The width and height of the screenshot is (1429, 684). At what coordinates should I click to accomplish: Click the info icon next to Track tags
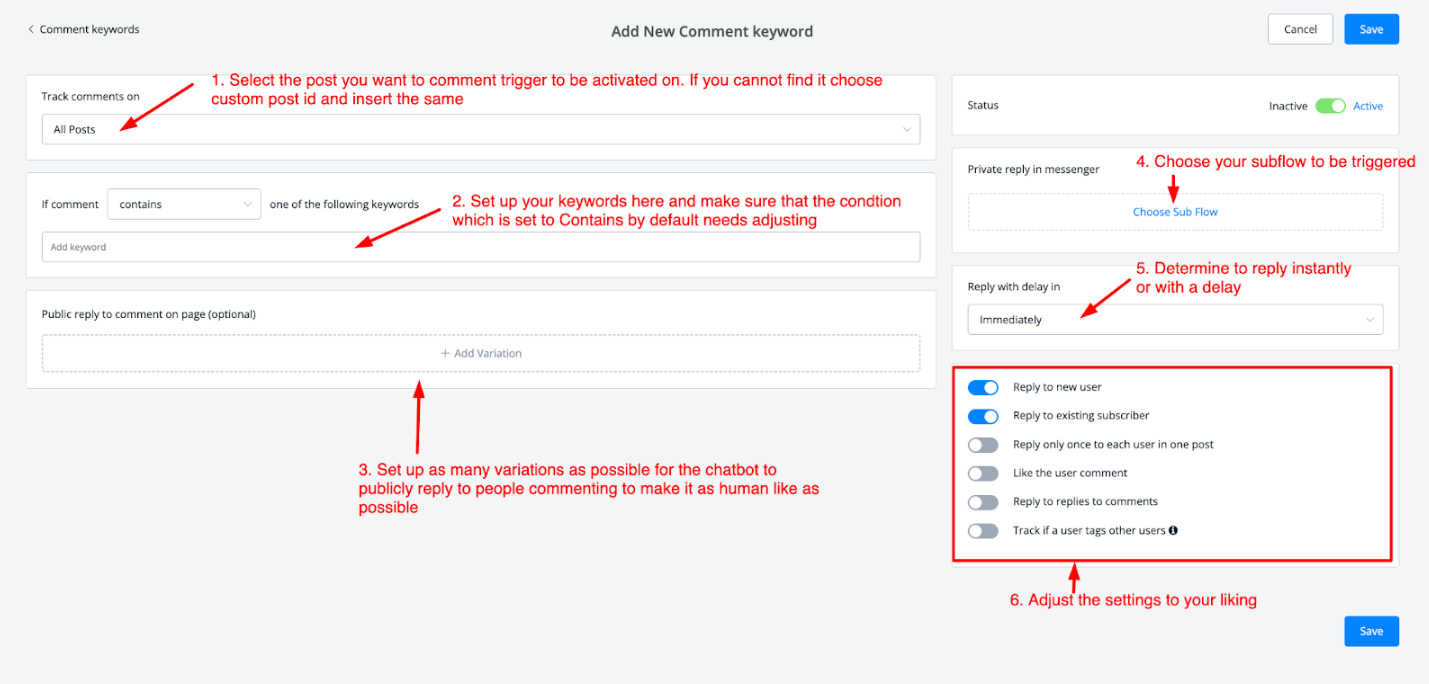click(x=1173, y=530)
